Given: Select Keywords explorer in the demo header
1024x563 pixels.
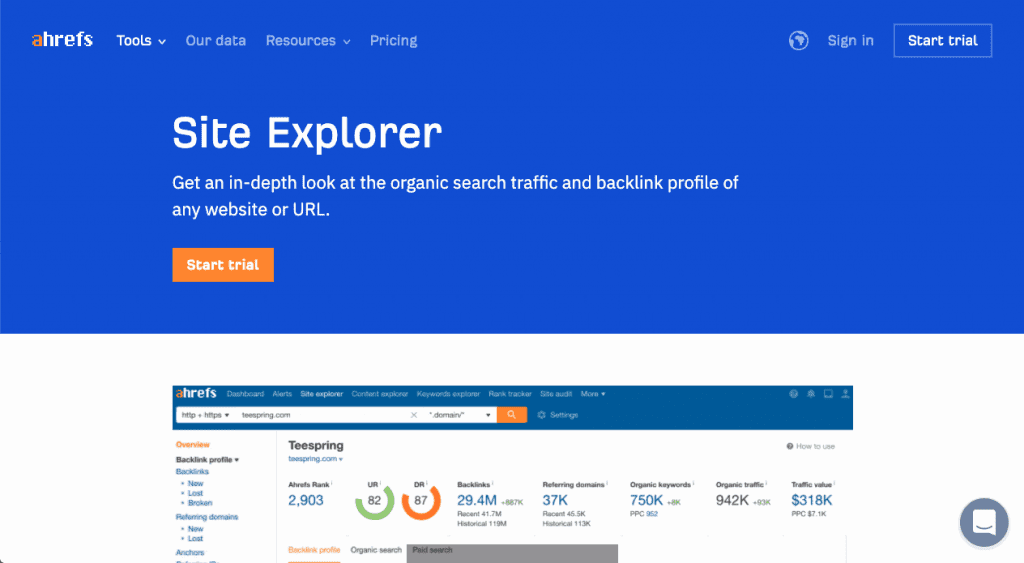Looking at the screenshot, I should pyautogui.click(x=448, y=394).
